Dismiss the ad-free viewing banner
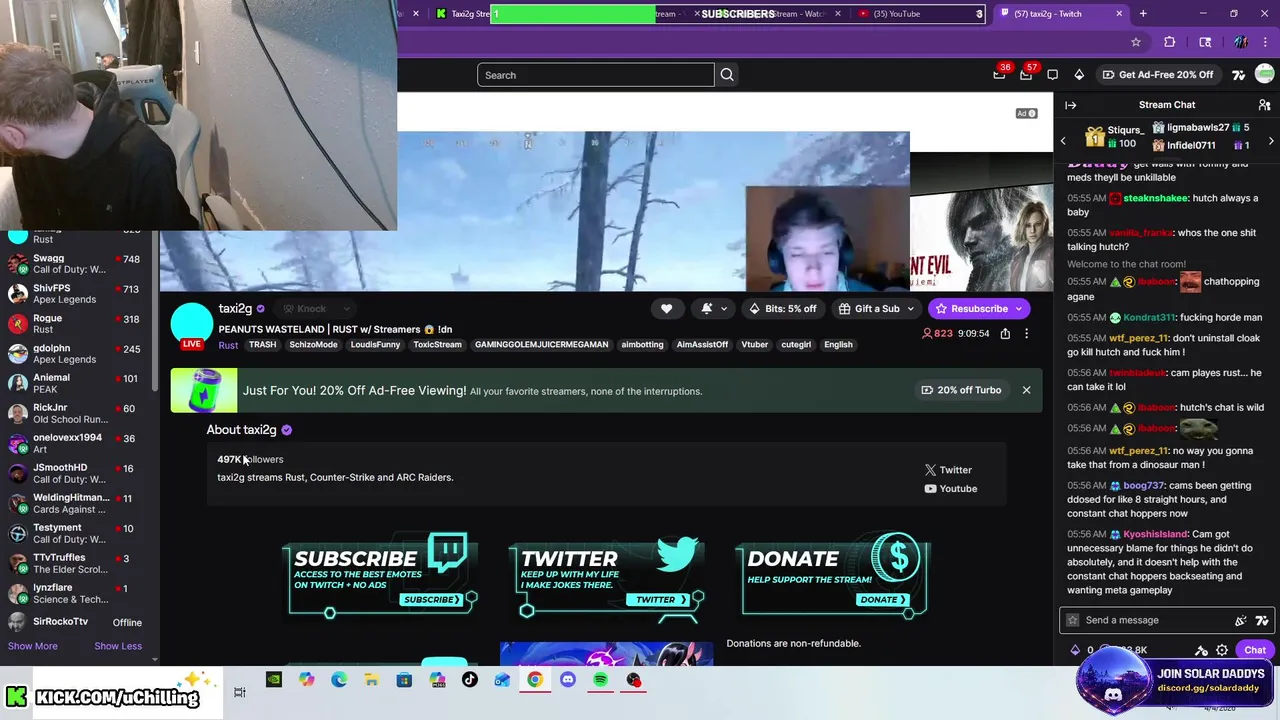Screen dimensions: 1280x720 (x=1026, y=390)
